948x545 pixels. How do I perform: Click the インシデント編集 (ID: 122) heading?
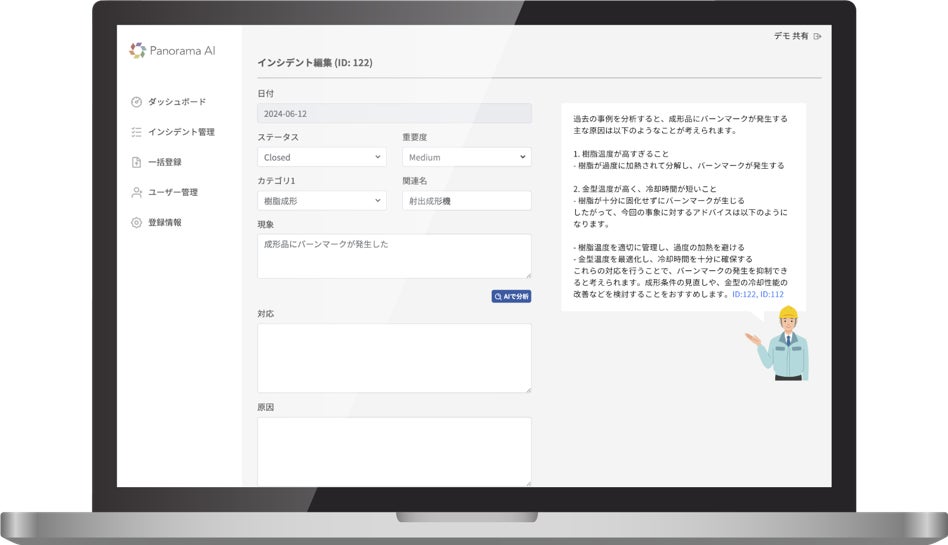click(x=315, y=63)
